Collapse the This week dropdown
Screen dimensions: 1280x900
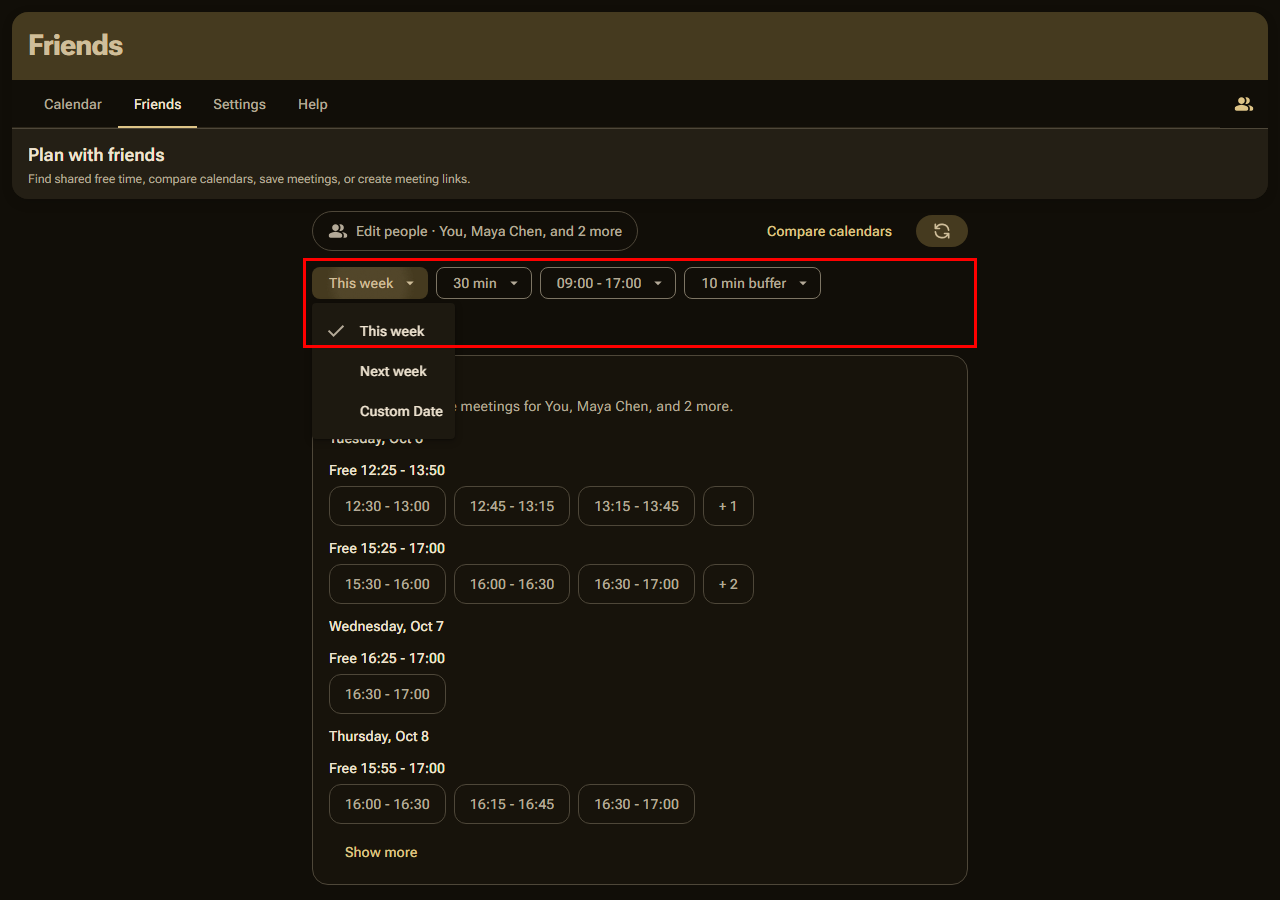click(370, 283)
